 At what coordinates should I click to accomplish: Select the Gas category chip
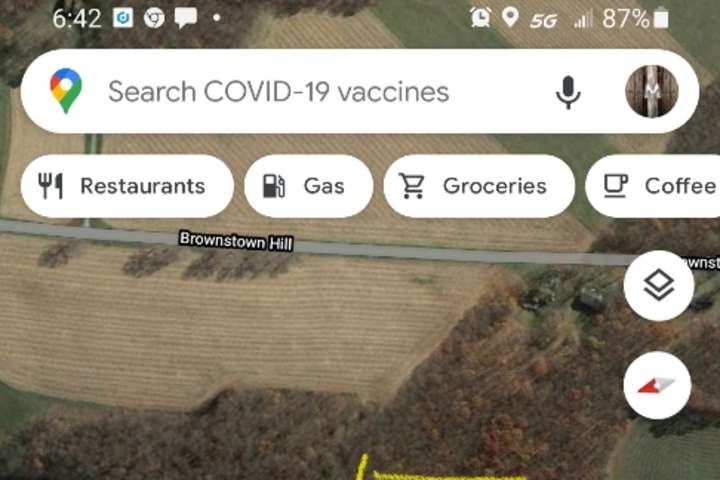pos(309,186)
